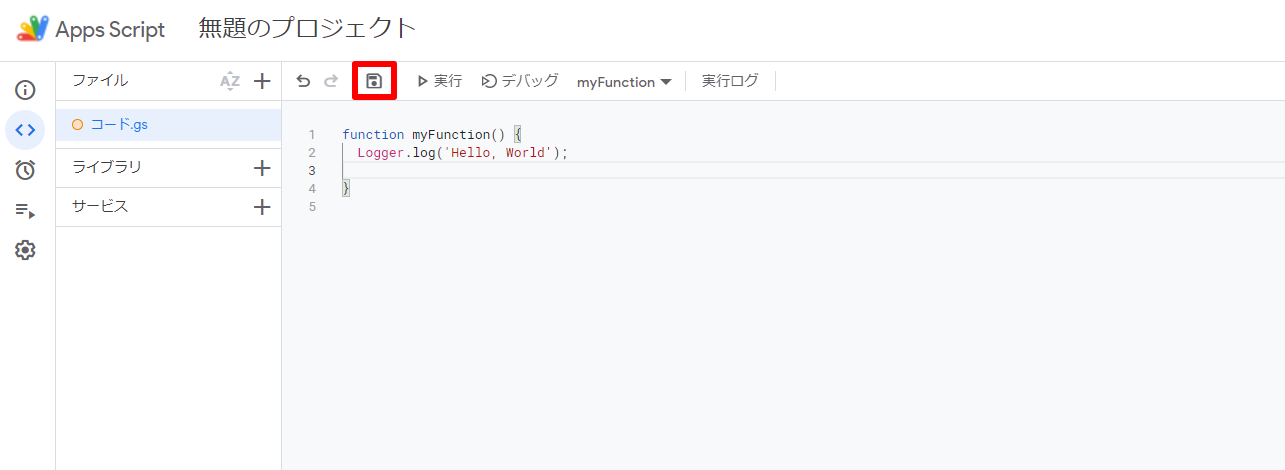Click the Apps Script logo

(32, 29)
